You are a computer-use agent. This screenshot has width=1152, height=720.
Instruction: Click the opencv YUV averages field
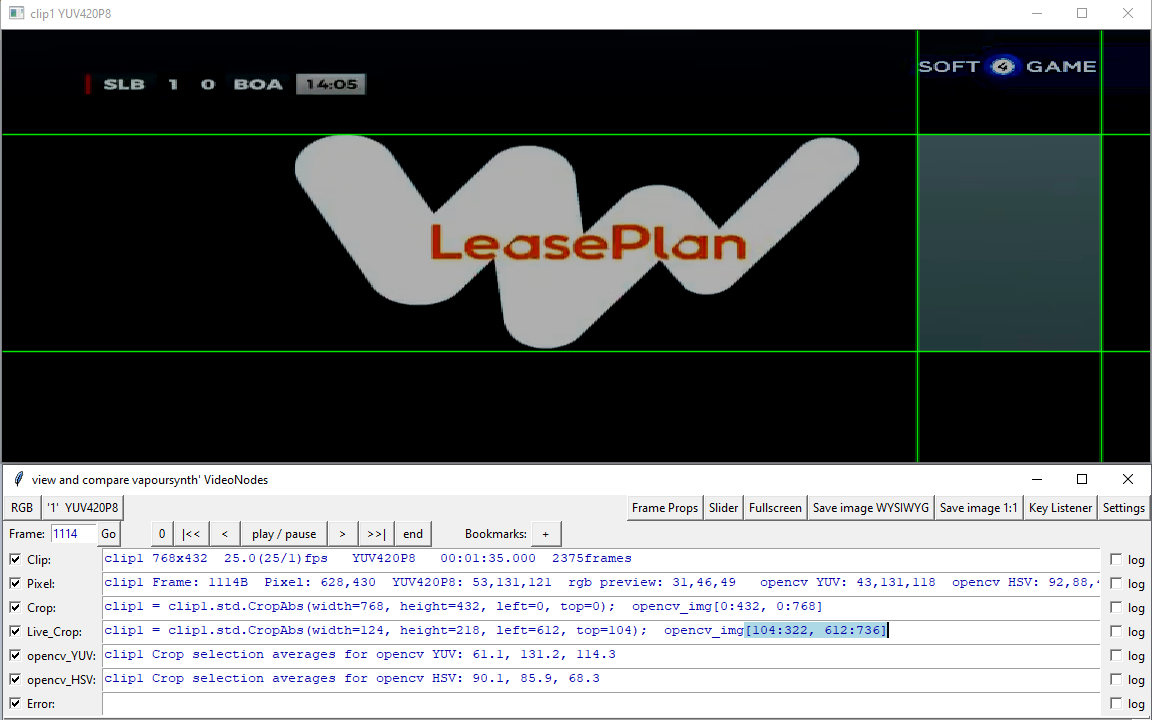tap(601, 655)
